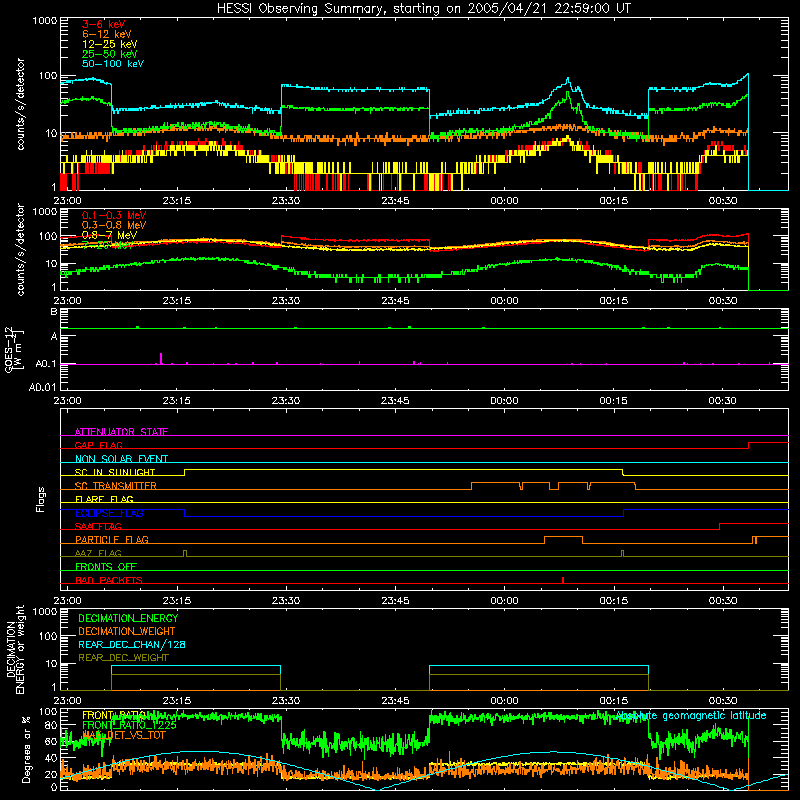This screenshot has height=800, width=800.
Task: Pick the NON_SOLAR_EVENT flag label
Action: (121, 459)
